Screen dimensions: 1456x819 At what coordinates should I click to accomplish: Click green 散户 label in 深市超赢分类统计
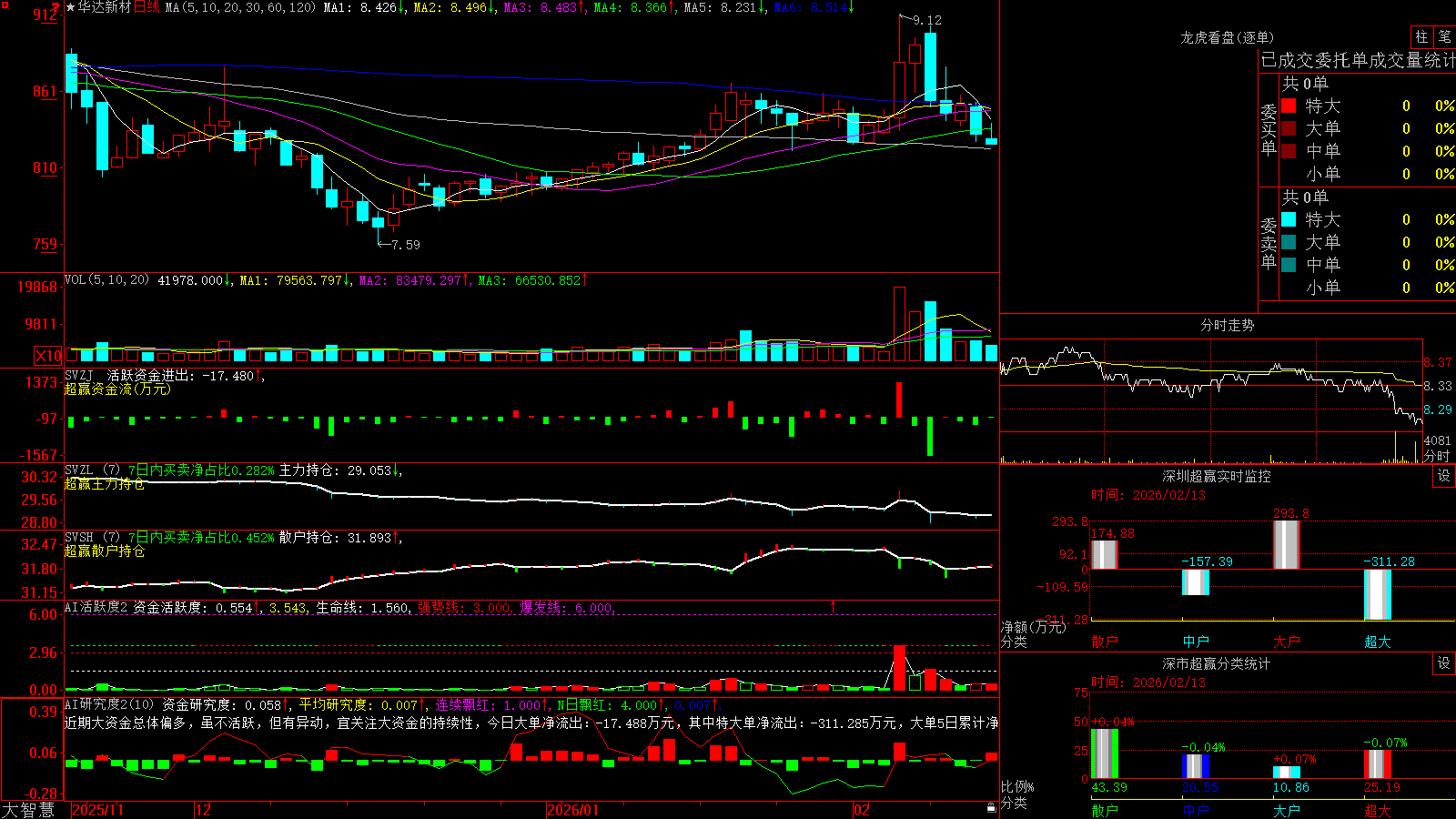(x=1105, y=810)
